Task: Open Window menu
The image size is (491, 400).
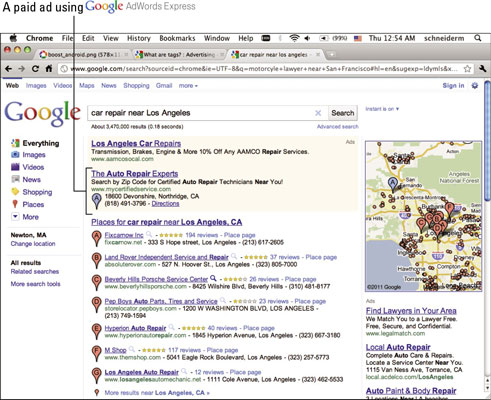Action: point(217,38)
